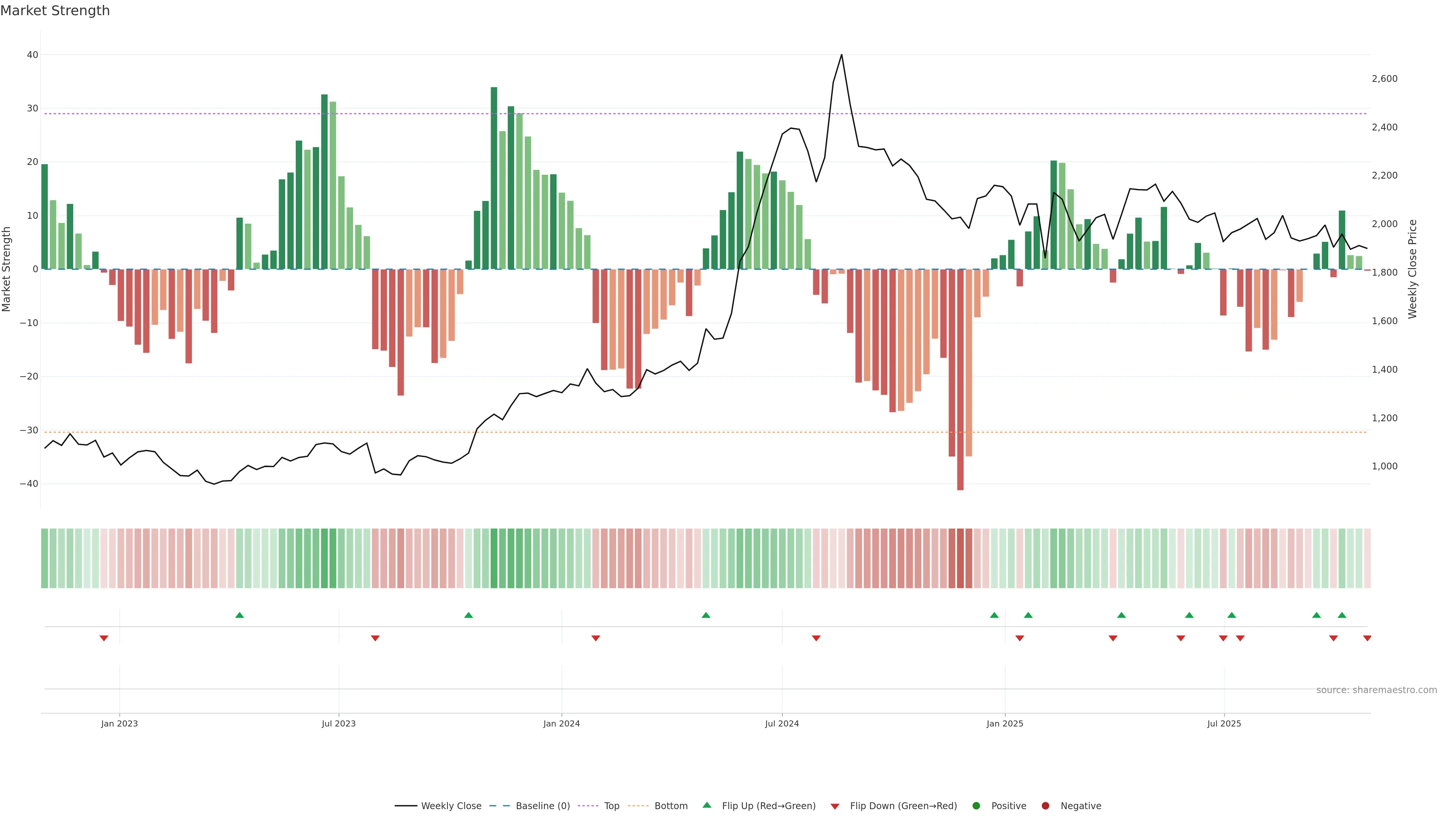Click darkest red heatmap strip cell
This screenshot has height=819, width=1456.
pos(960,559)
